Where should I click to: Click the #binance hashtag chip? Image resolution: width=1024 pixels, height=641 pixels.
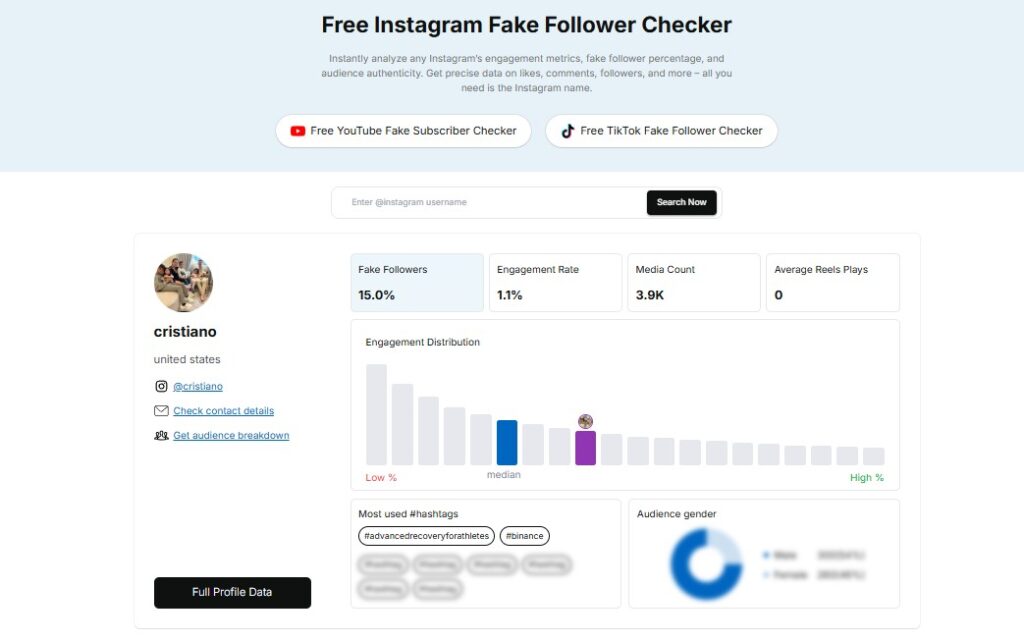pos(524,536)
